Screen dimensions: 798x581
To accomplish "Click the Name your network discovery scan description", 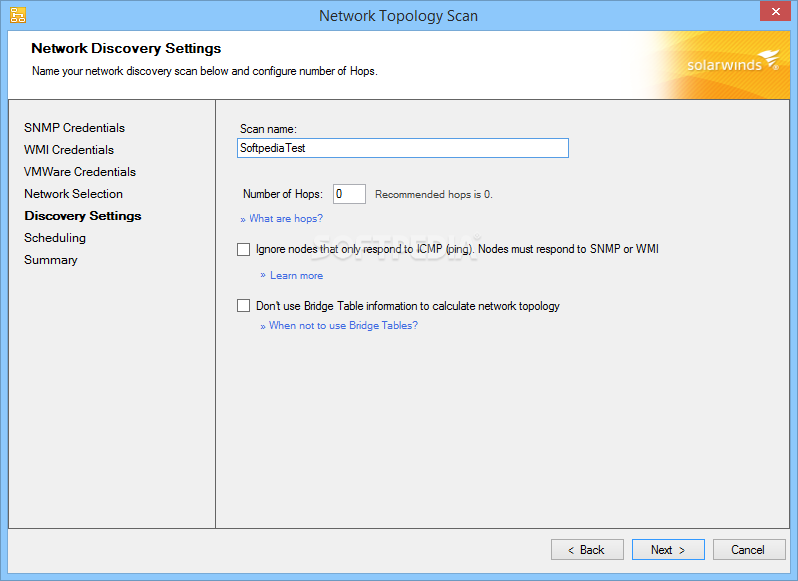I will [x=205, y=71].
